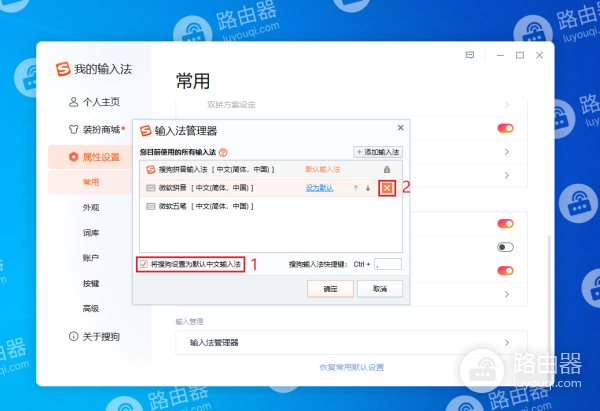Minimize the settings window
The image size is (600, 411).
click(x=500, y=55)
